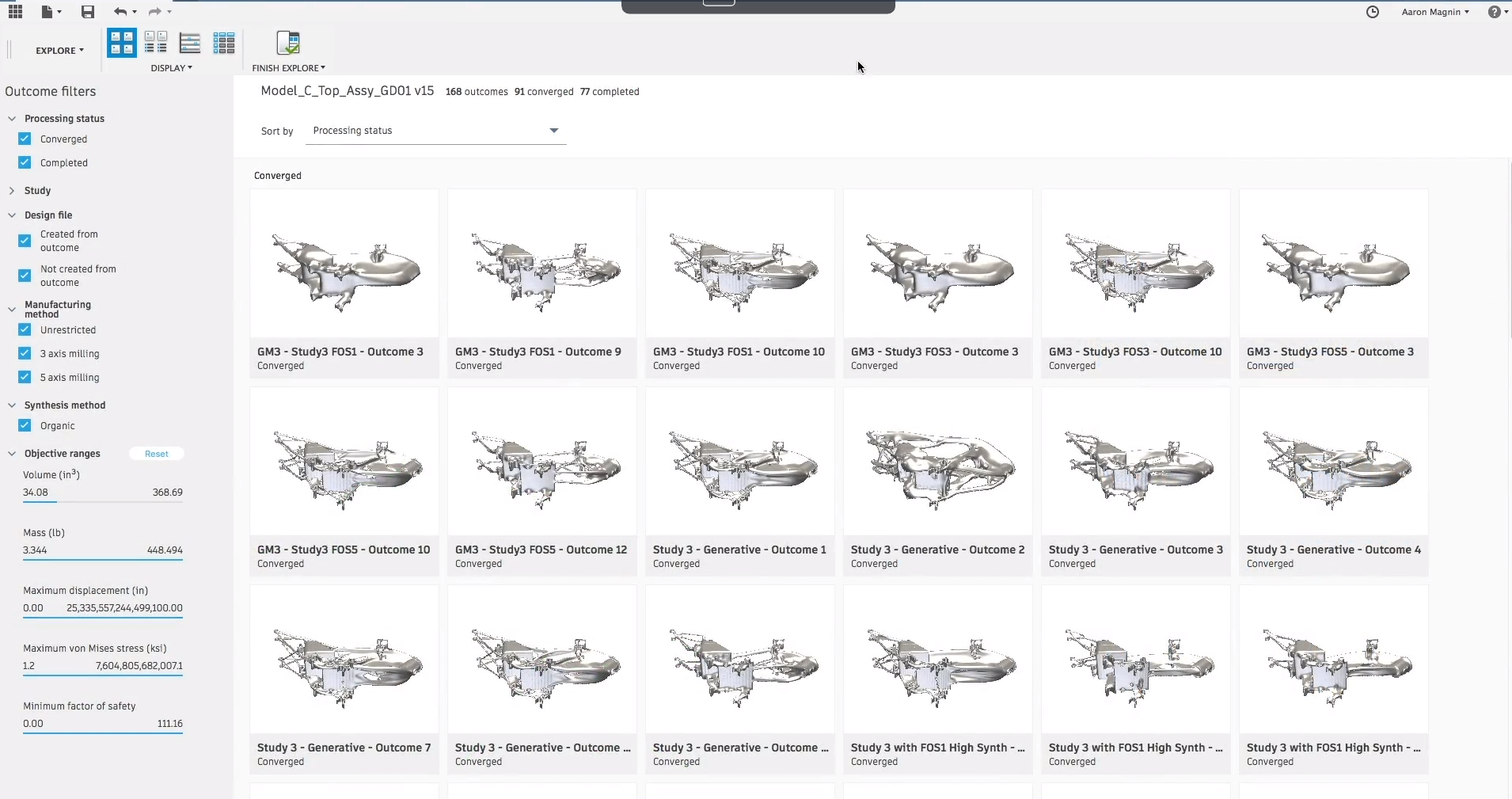1512x799 pixels.
Task: Select GM3 - Study3 FOS5 - Outcome 12 thumbnail
Action: pos(542,461)
